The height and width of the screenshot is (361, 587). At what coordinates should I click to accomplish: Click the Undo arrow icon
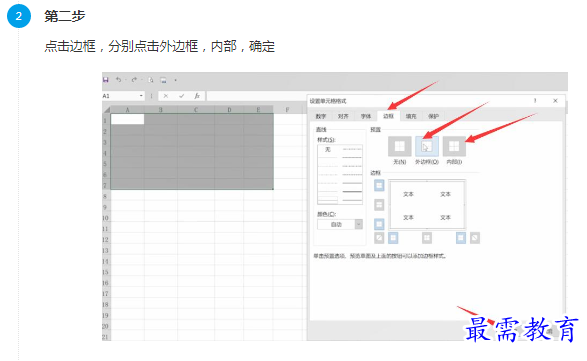[118, 79]
